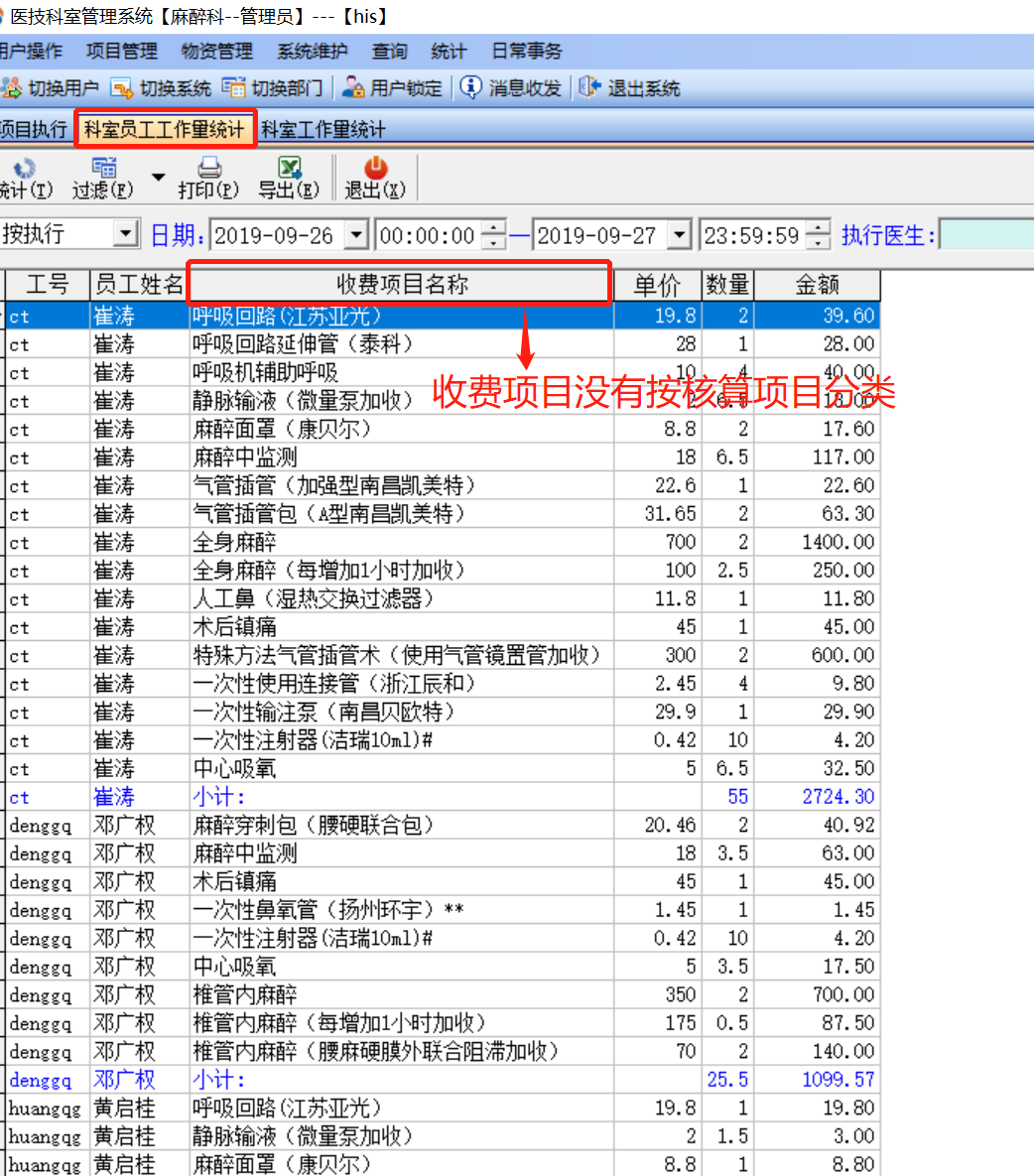Click the red 退出(X) power icon
This screenshot has width=1034, height=1176.
(x=375, y=168)
